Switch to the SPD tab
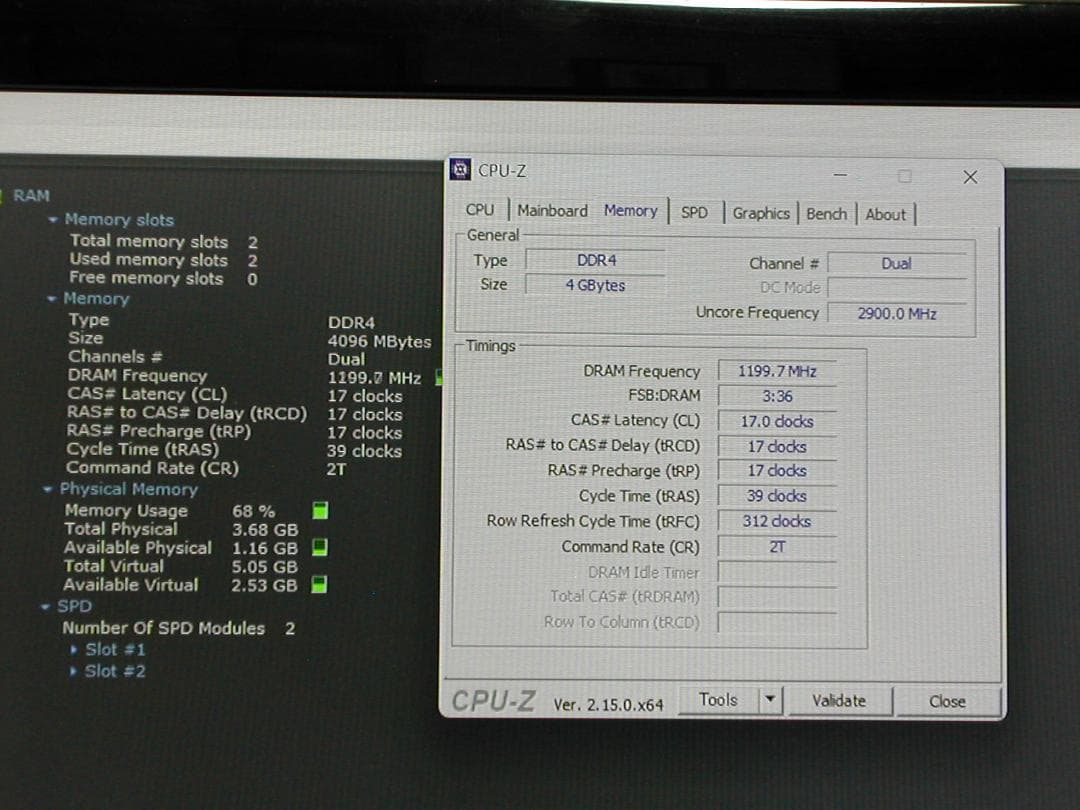This screenshot has width=1080, height=810. pos(695,213)
